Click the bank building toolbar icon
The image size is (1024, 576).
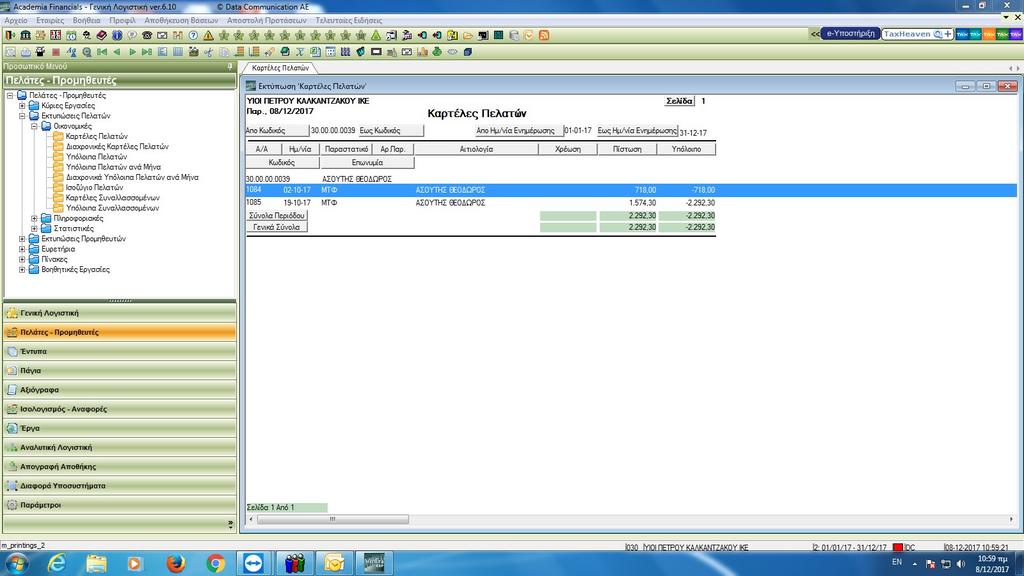coord(25,35)
